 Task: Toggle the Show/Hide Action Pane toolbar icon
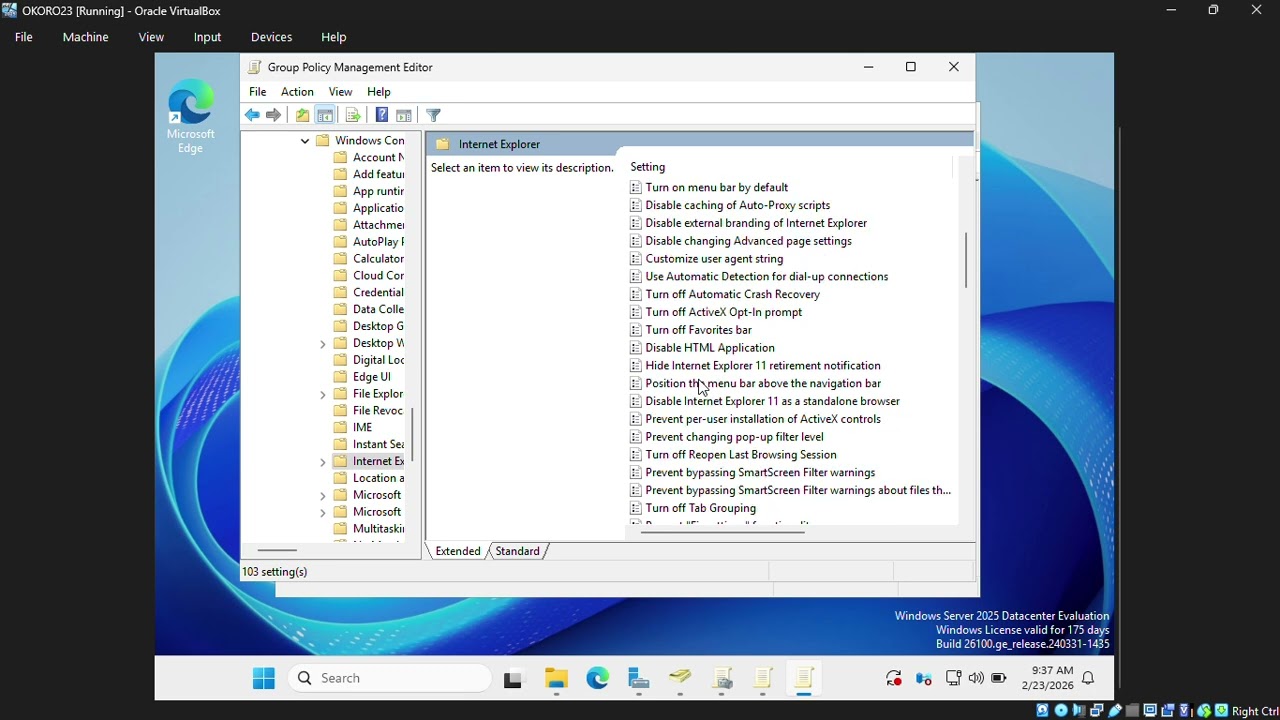pos(404,115)
